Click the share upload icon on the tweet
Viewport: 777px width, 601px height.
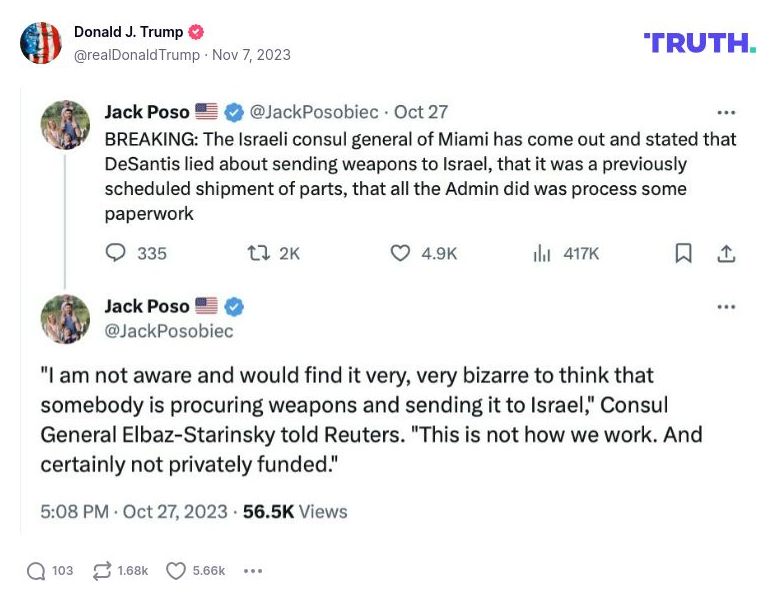[727, 253]
